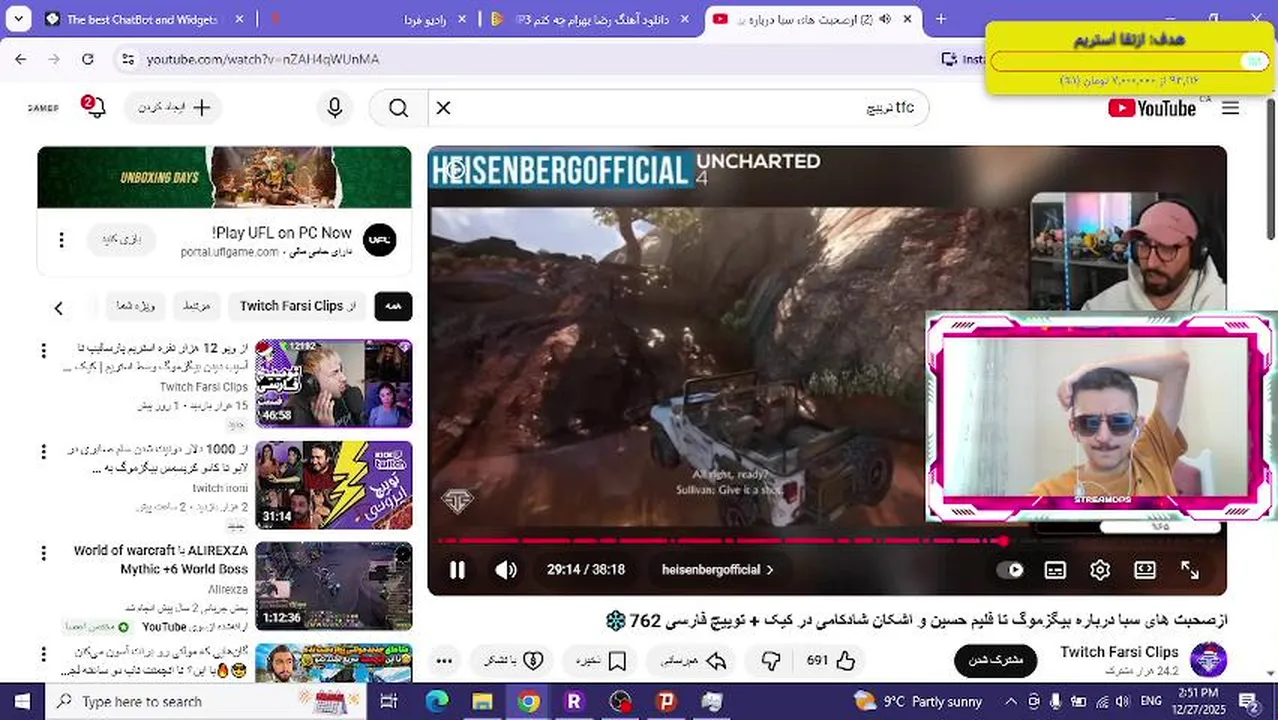Open the Twitch Farsi Clips channel avatar
This screenshot has height=720, width=1278.
pyautogui.click(x=1208, y=660)
